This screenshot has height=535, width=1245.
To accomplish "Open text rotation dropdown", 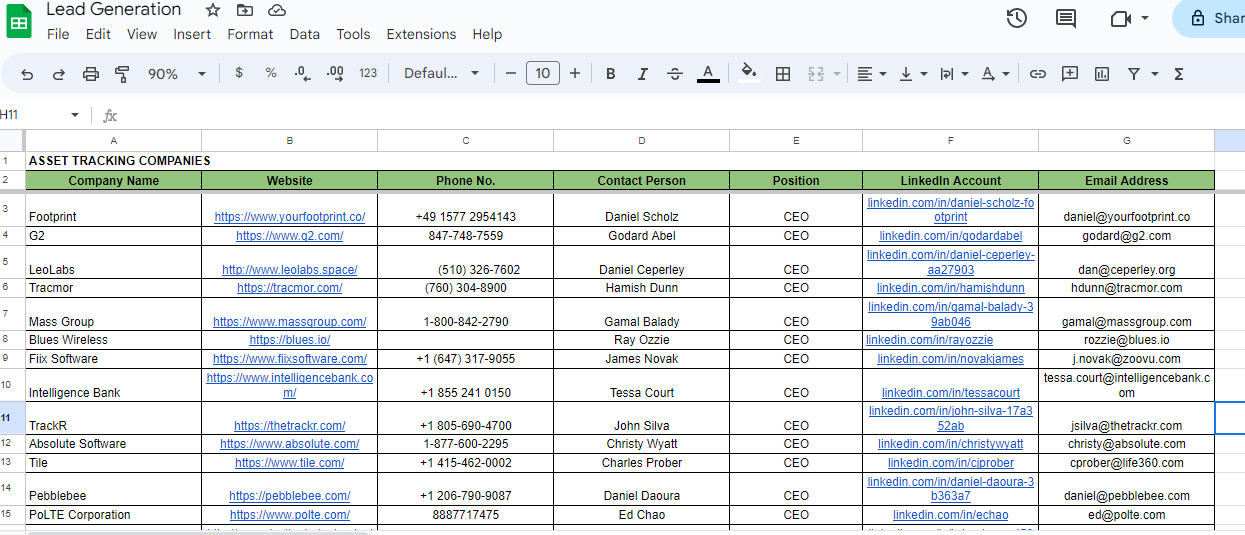I will tap(995, 74).
